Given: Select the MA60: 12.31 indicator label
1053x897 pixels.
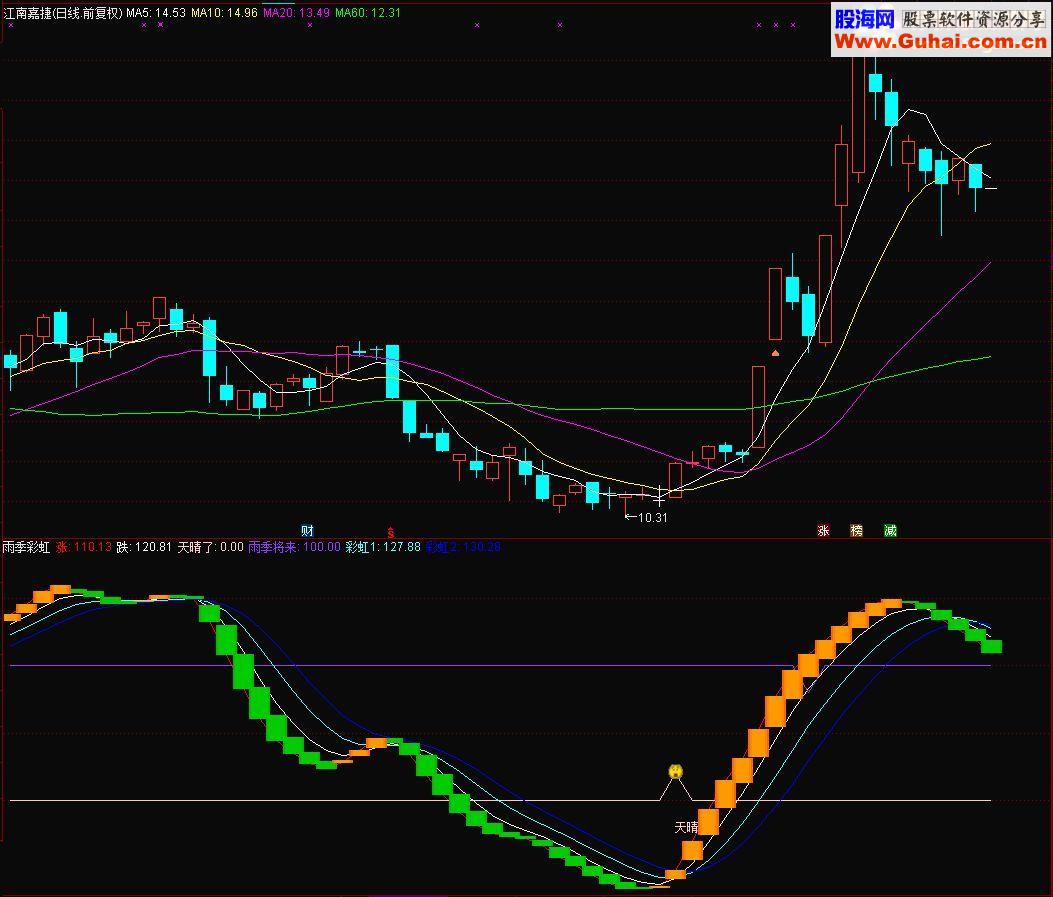Looking at the screenshot, I should pyautogui.click(x=368, y=13).
